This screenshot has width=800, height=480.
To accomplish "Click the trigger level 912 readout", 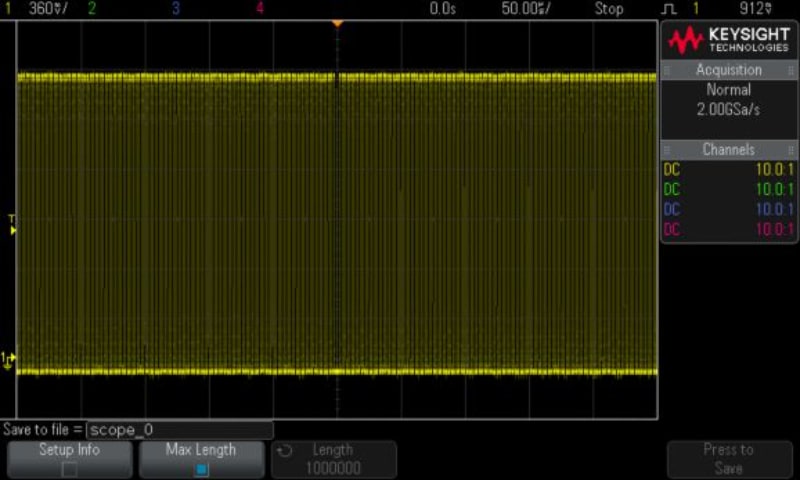I will coord(756,8).
